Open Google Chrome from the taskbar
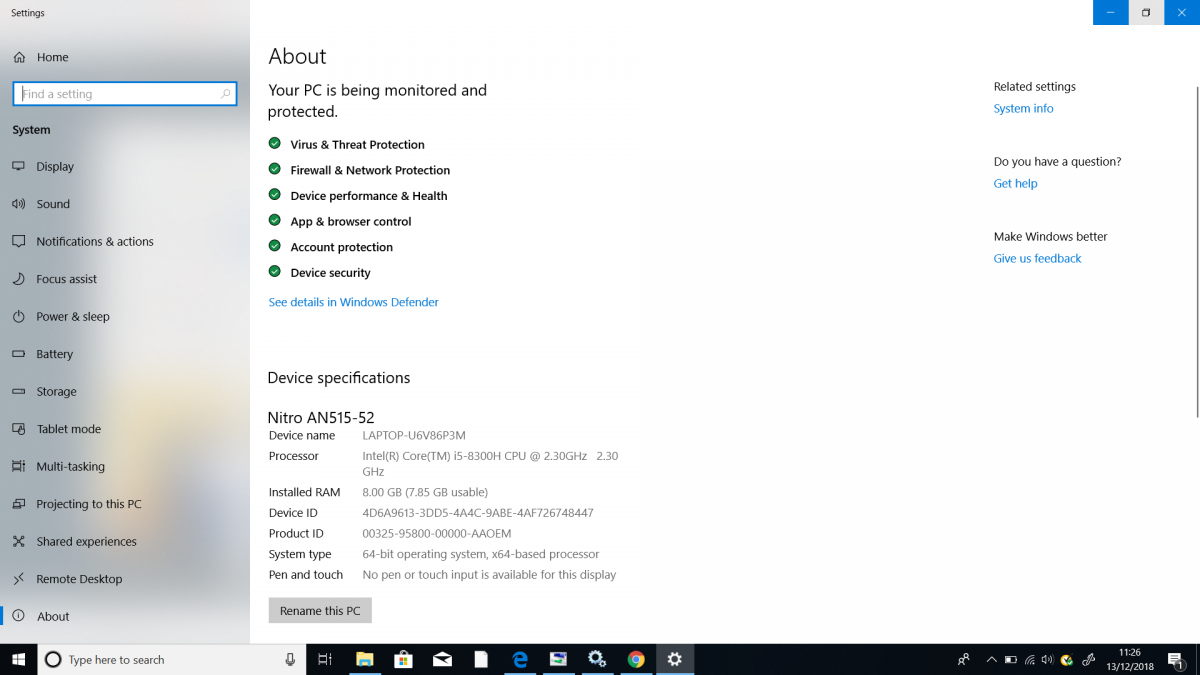Viewport: 1200px width, 675px height. (x=636, y=660)
